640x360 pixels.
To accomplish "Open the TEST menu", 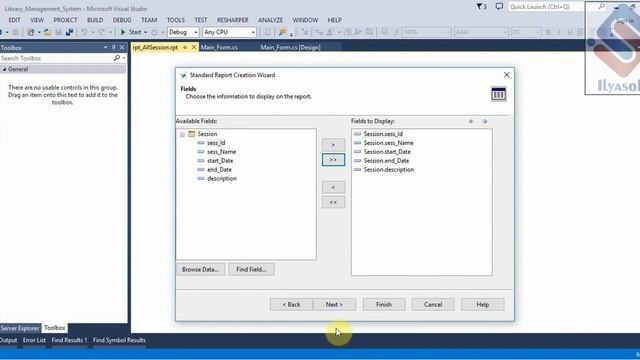I will coord(200,20).
